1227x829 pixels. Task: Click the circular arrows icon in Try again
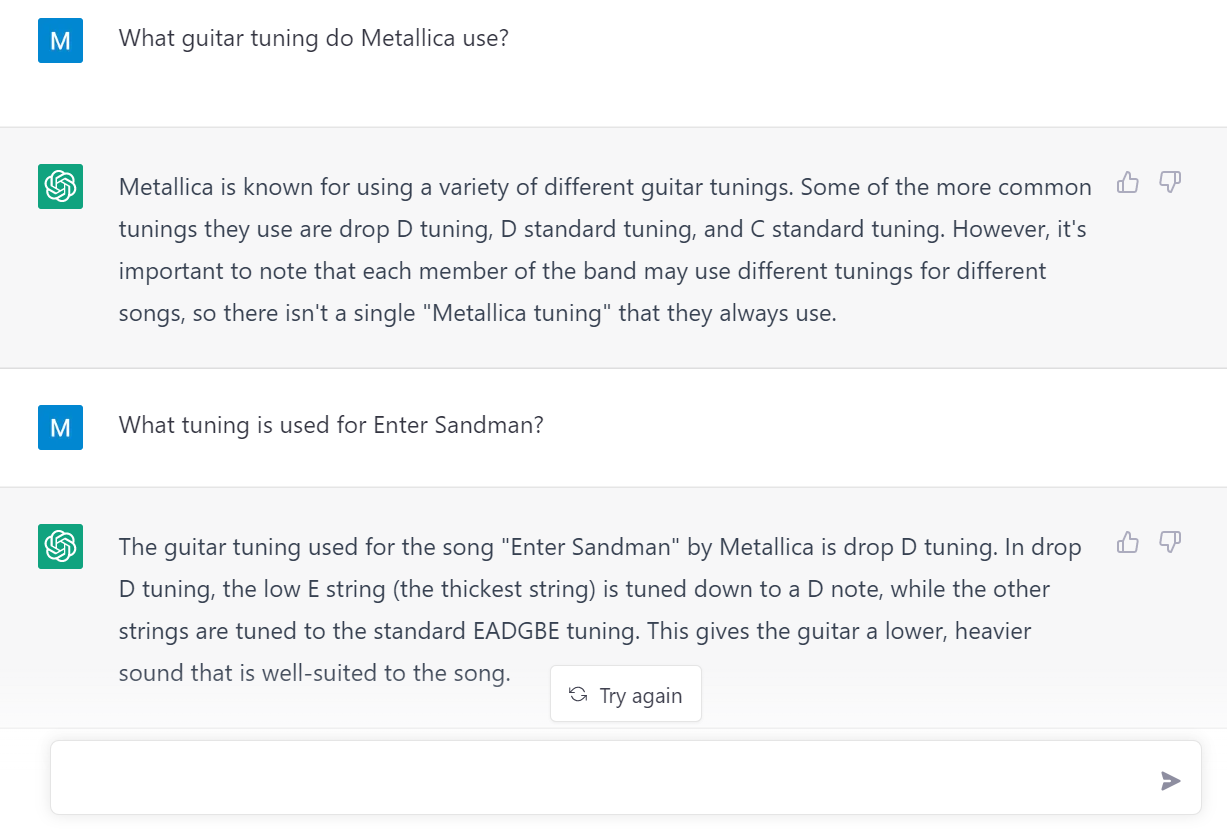click(x=577, y=695)
